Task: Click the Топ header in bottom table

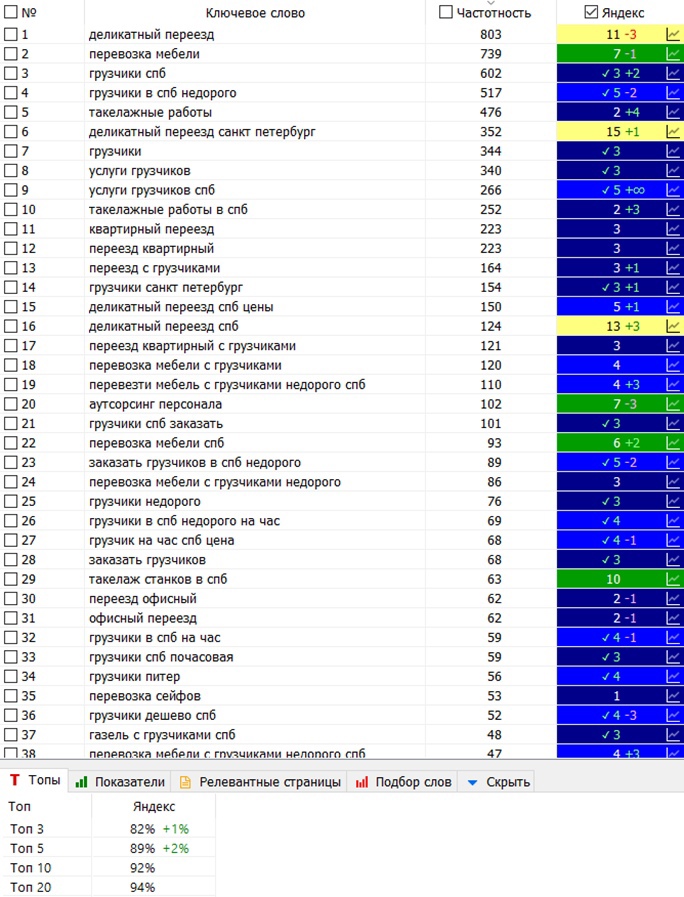Action: point(19,807)
